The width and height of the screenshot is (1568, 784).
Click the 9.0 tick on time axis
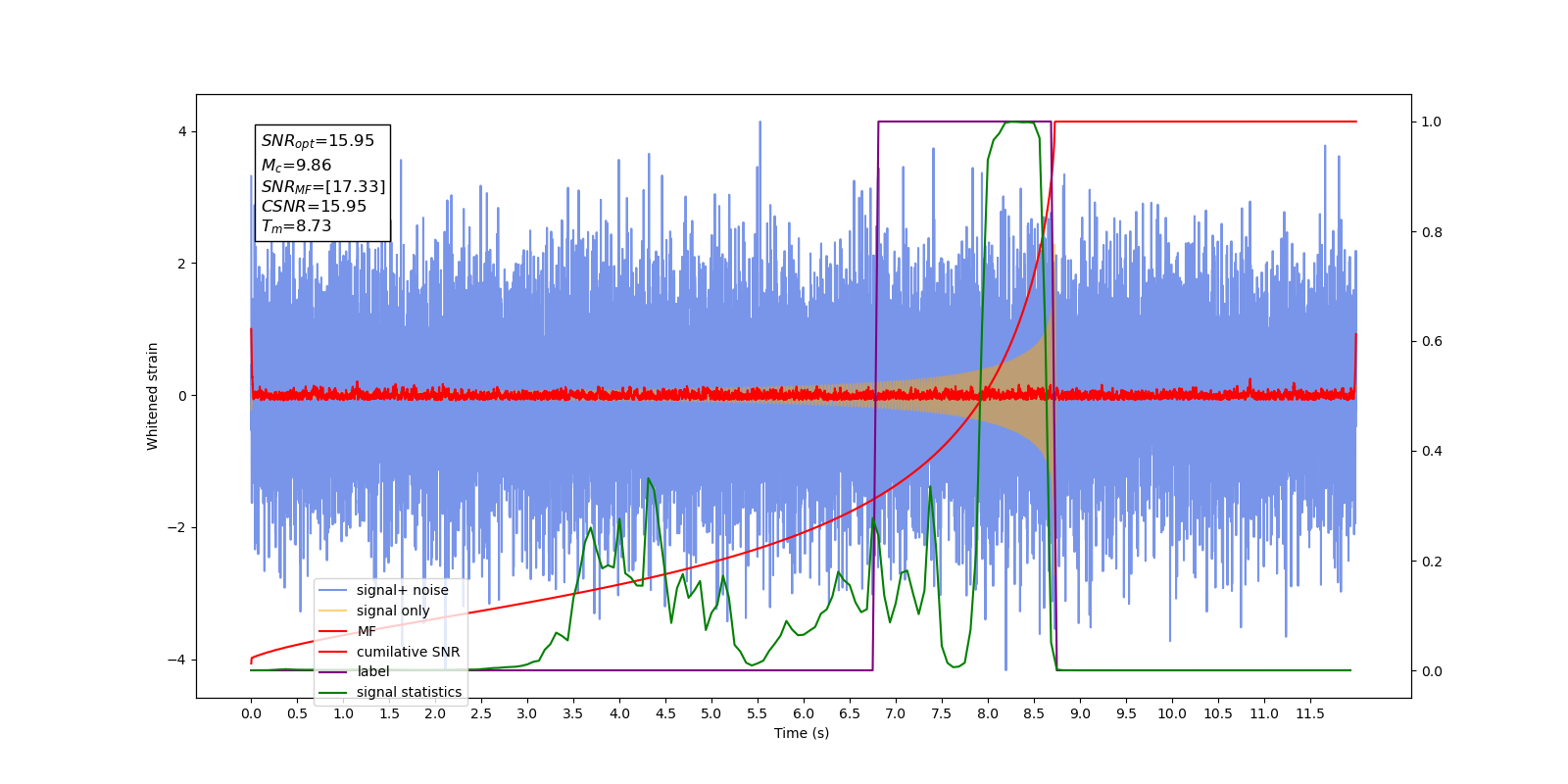click(x=1080, y=713)
